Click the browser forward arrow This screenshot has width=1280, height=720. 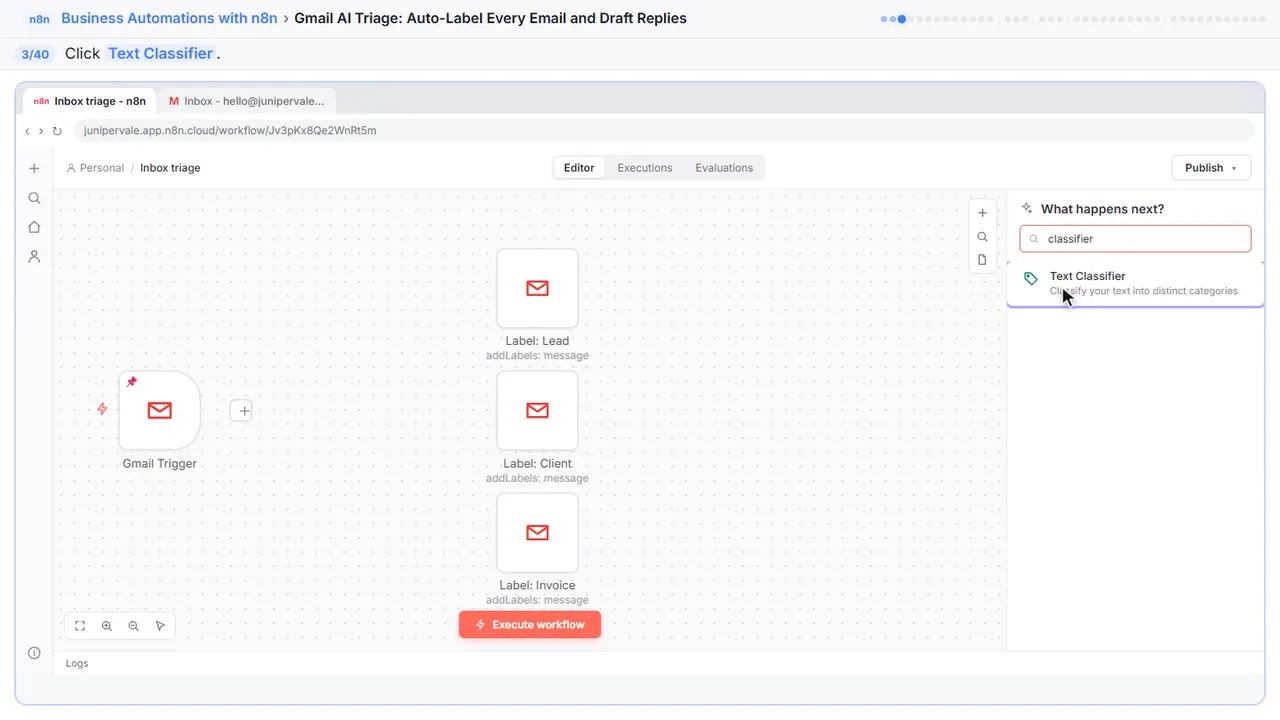click(40, 131)
